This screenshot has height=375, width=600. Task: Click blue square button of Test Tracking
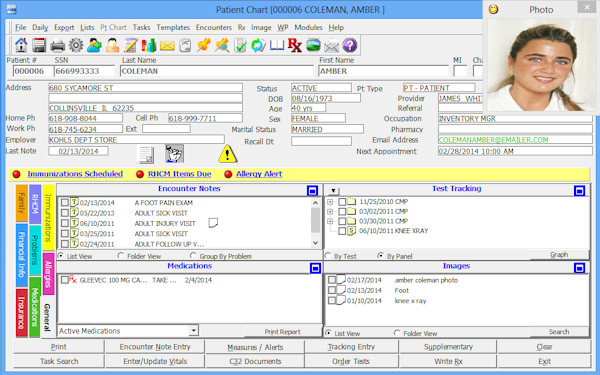pos(579,191)
